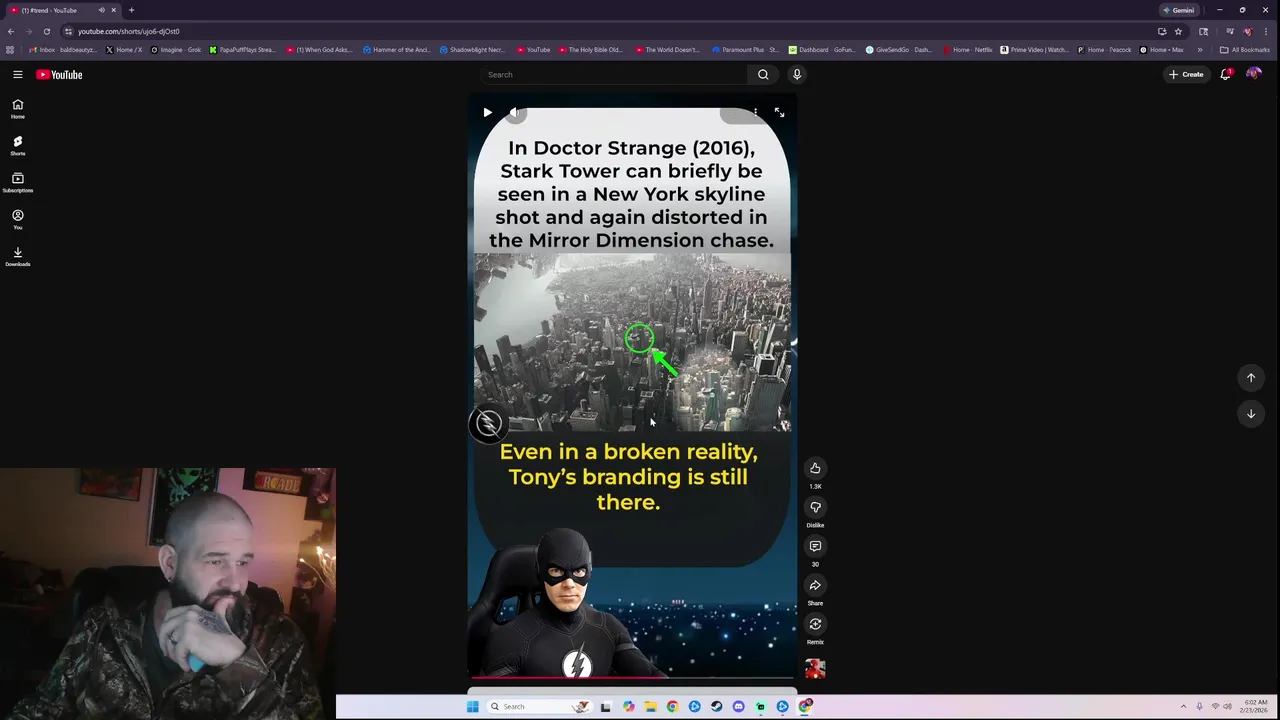The image size is (1280, 720).
Task: Focus the YouTube search field
Action: click(612, 74)
